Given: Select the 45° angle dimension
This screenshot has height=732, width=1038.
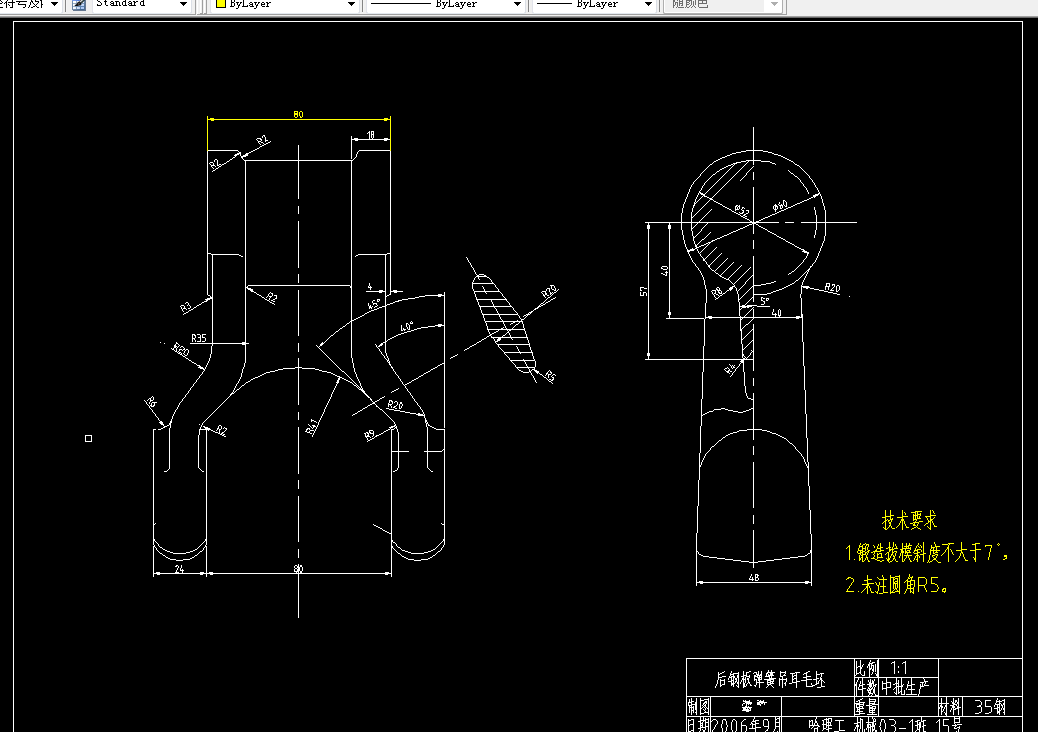Looking at the screenshot, I should (x=374, y=304).
